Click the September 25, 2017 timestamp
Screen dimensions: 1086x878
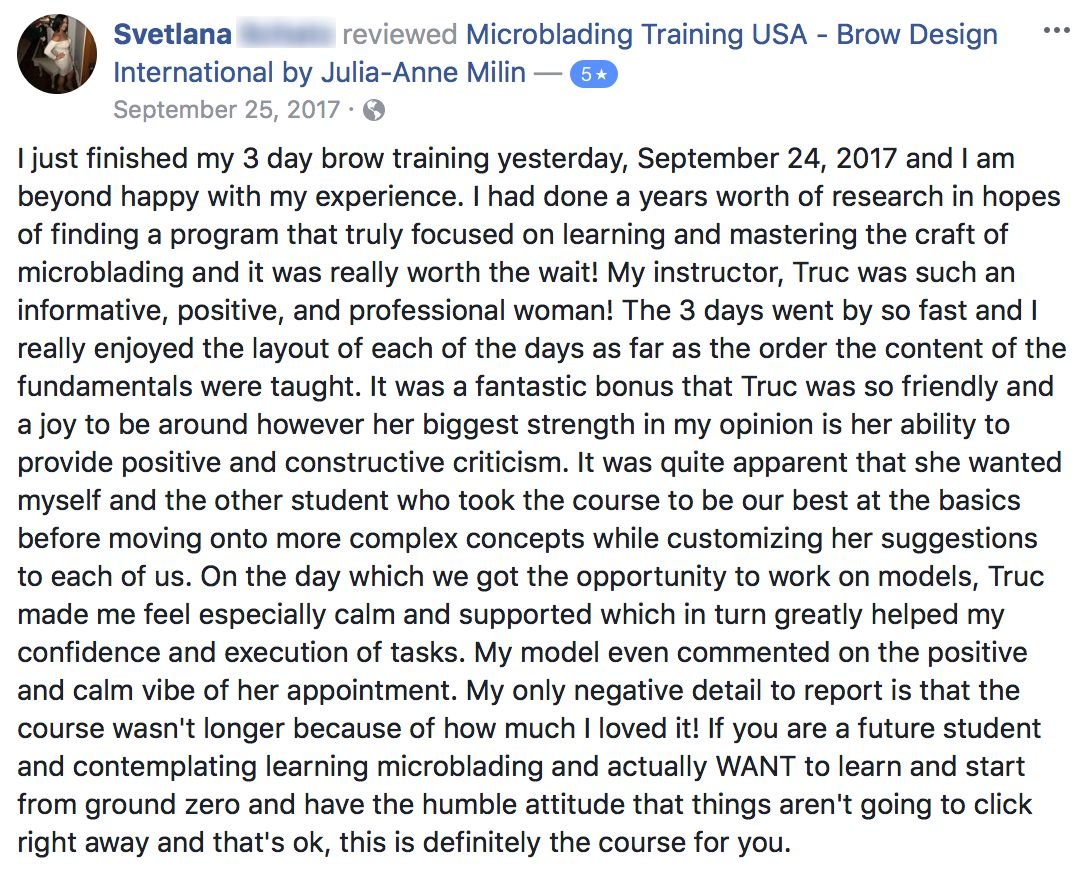click(227, 110)
